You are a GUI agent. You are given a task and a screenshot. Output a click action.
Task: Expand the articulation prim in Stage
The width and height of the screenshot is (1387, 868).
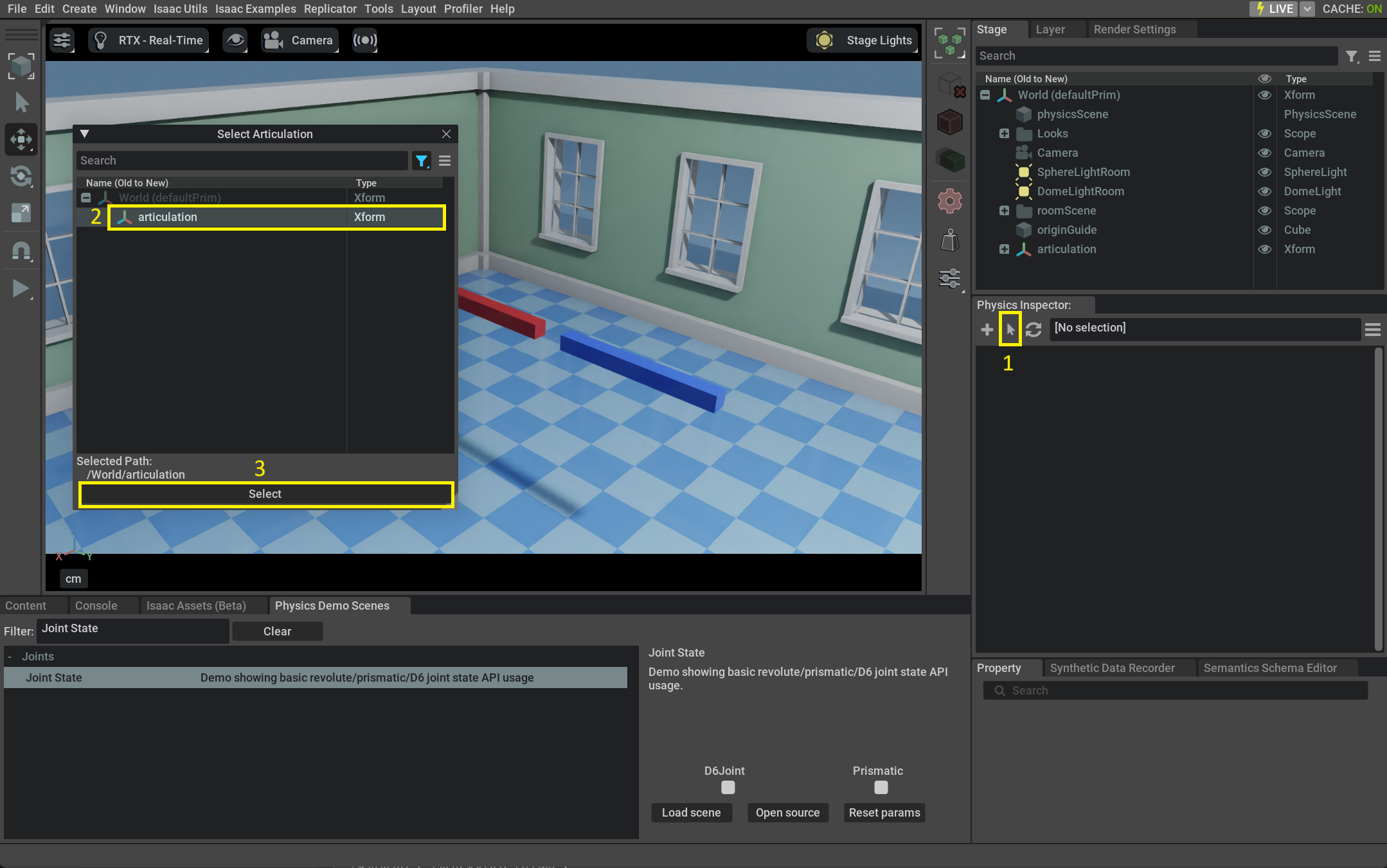click(x=1004, y=249)
